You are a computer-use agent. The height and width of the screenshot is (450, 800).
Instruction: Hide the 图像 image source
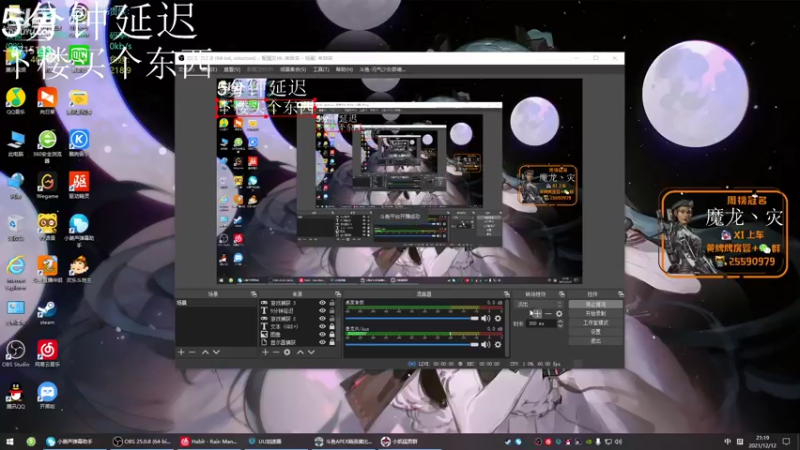(x=322, y=334)
